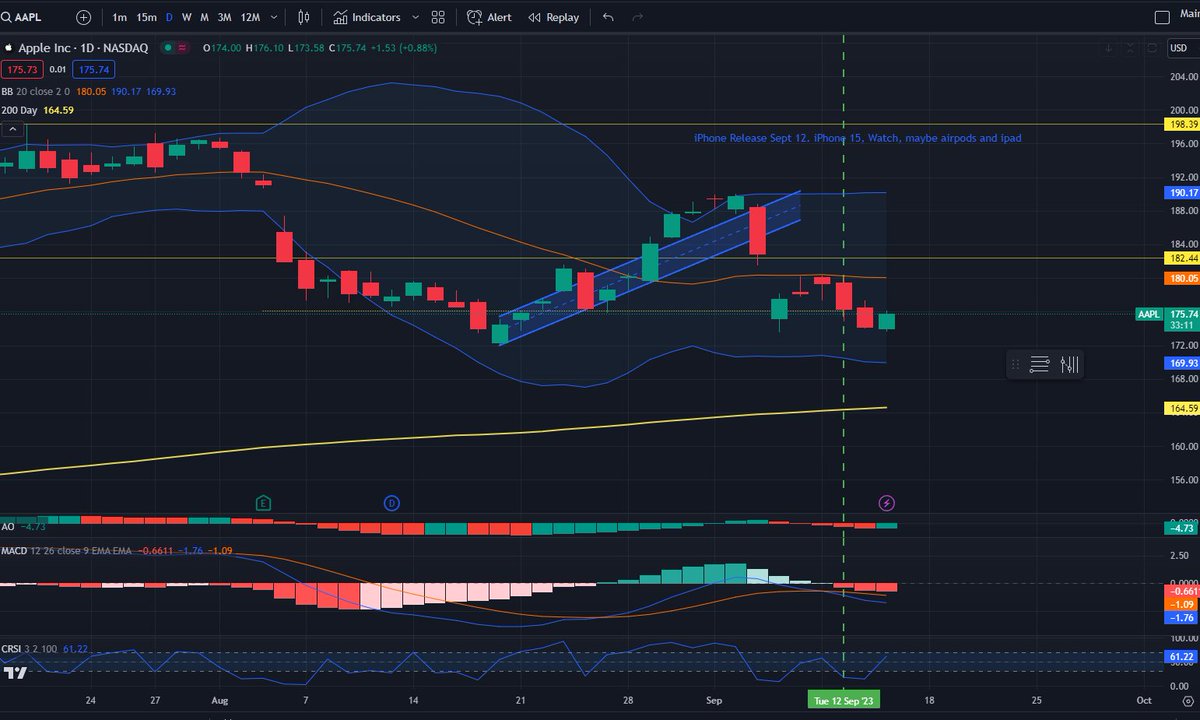The image size is (1200, 720).
Task: Click the undo arrow
Action: 609,17
